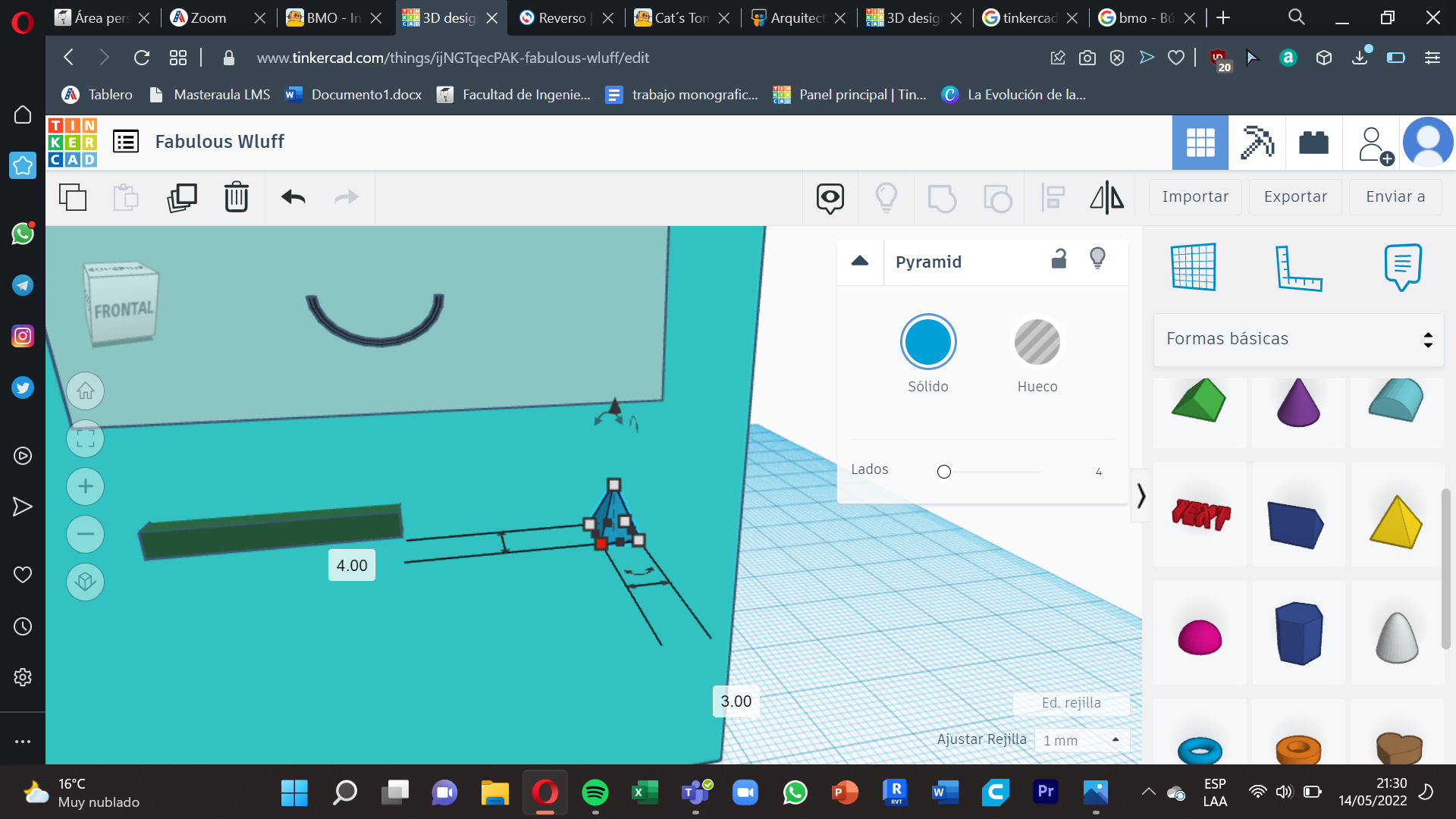The height and width of the screenshot is (819, 1456).
Task: Click the Ungroup shapes icon
Action: [x=998, y=198]
